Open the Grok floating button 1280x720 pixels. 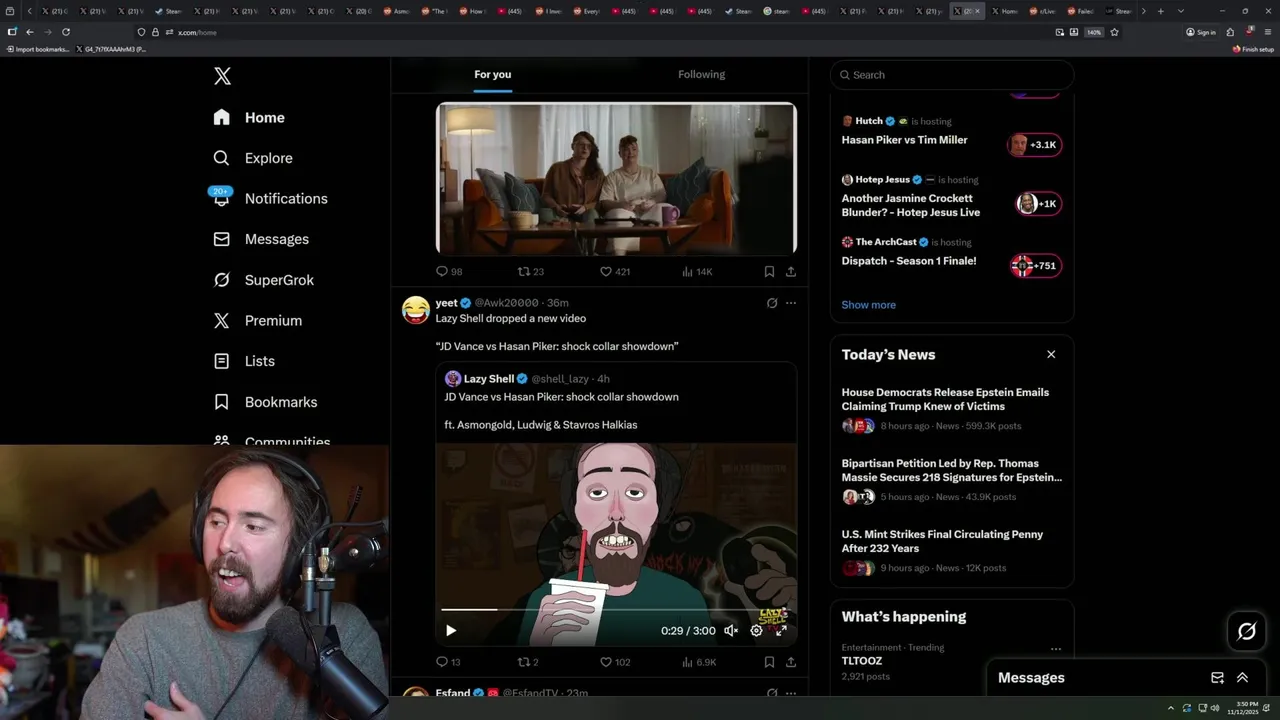[1247, 631]
